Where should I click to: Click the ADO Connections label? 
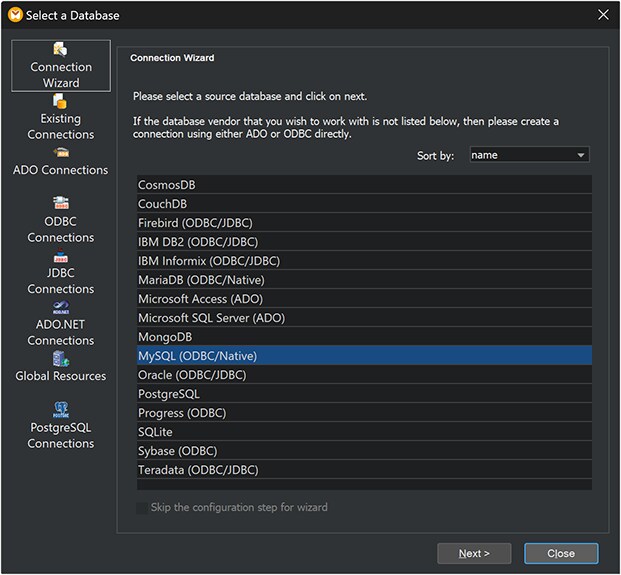(x=61, y=170)
